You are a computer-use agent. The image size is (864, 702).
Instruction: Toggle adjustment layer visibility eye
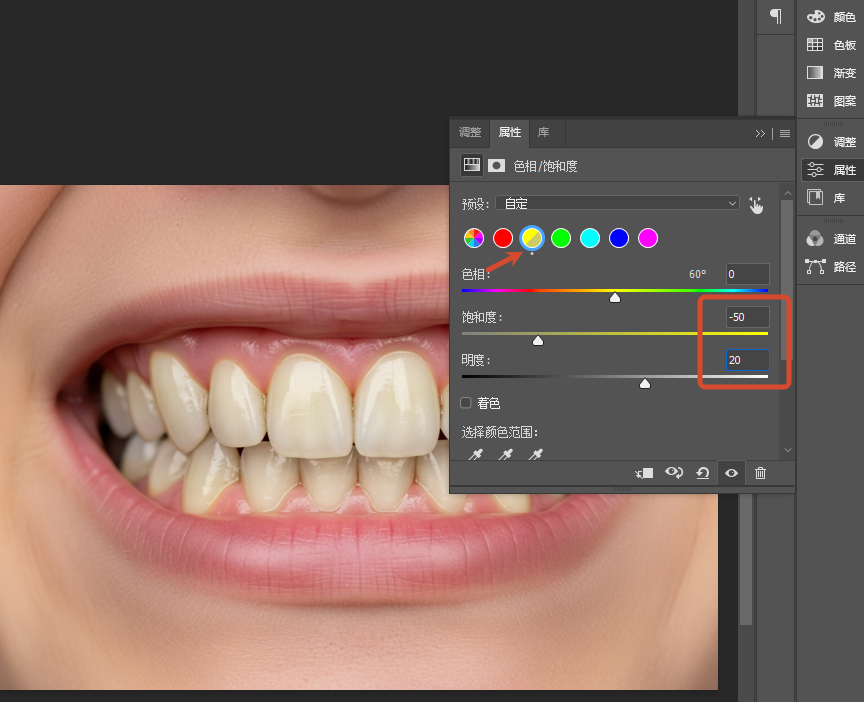pyautogui.click(x=731, y=473)
